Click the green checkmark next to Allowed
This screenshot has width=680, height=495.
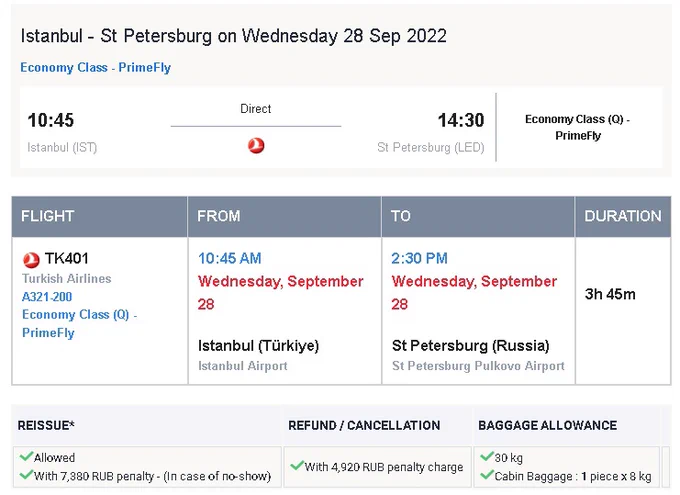click(26, 456)
